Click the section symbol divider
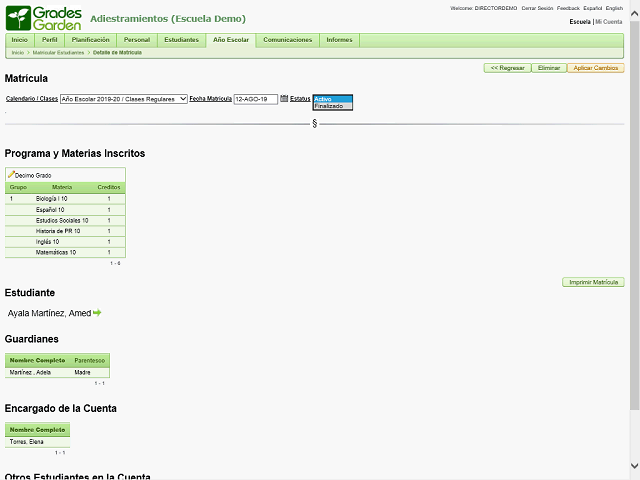This screenshot has width=640, height=480. (315, 124)
